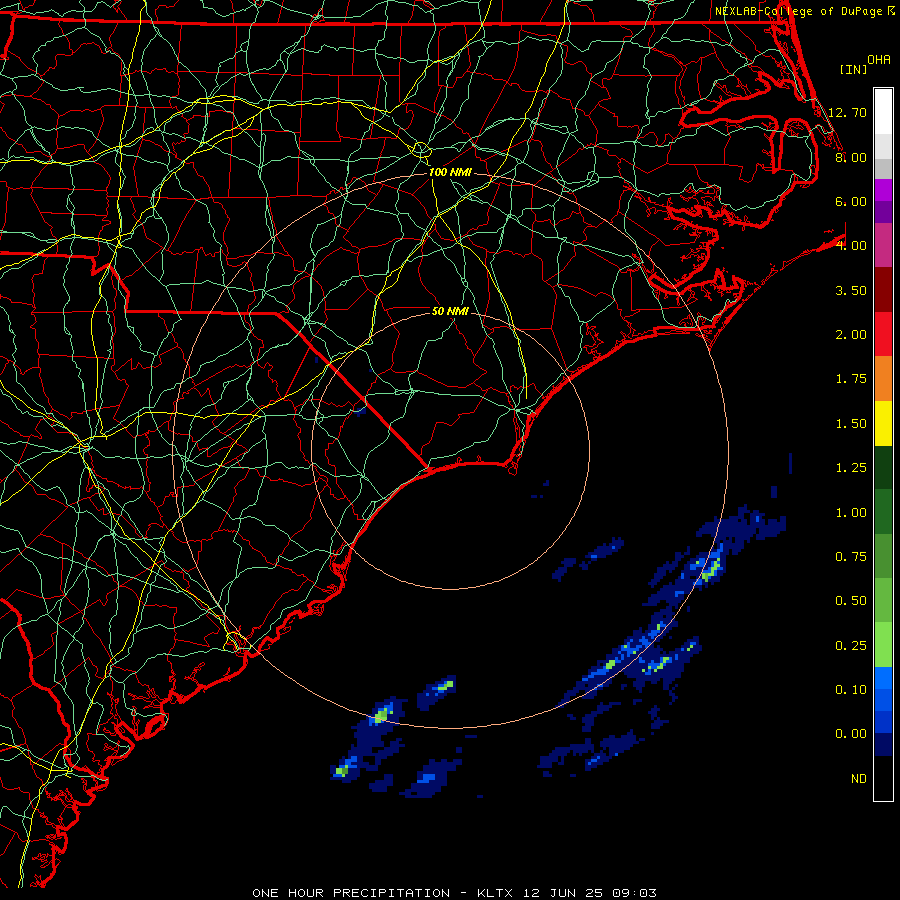Click the 1.75 legend value

851,379
